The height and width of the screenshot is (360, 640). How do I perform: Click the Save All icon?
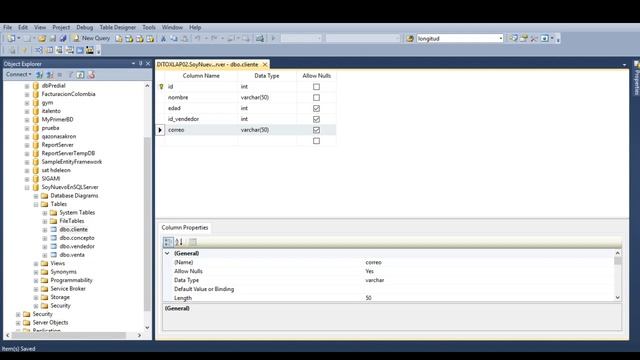coord(63,38)
